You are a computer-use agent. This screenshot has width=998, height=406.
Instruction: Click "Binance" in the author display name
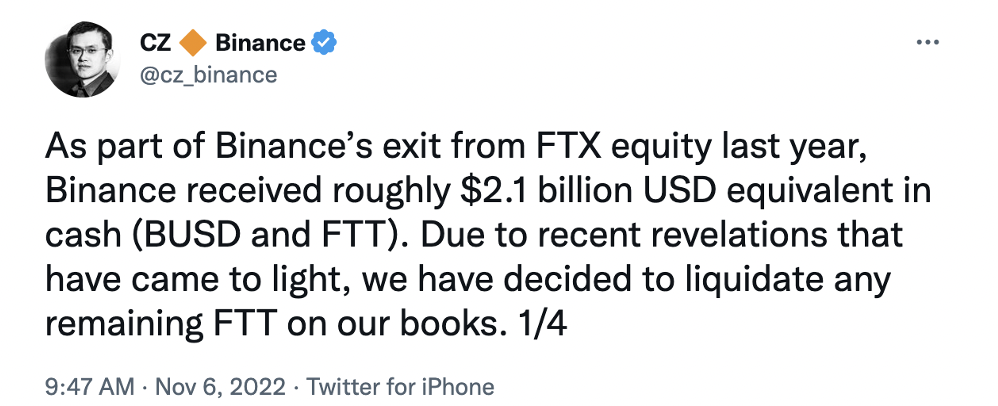point(259,43)
